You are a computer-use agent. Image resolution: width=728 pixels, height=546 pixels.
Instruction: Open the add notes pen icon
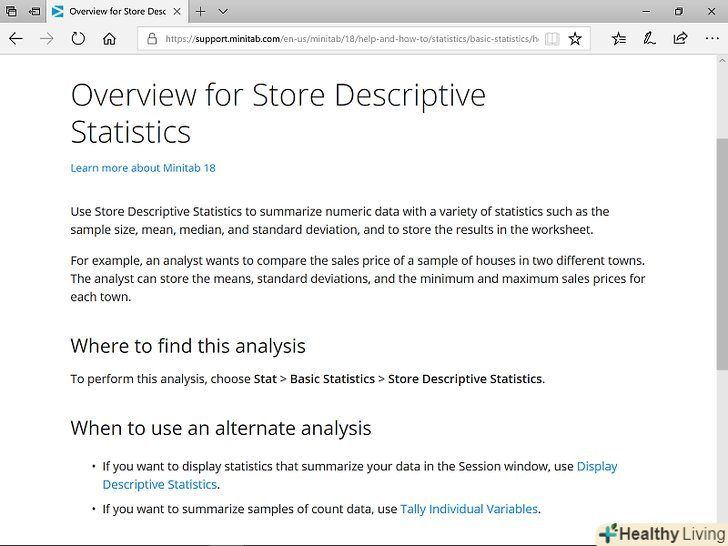tap(649, 39)
